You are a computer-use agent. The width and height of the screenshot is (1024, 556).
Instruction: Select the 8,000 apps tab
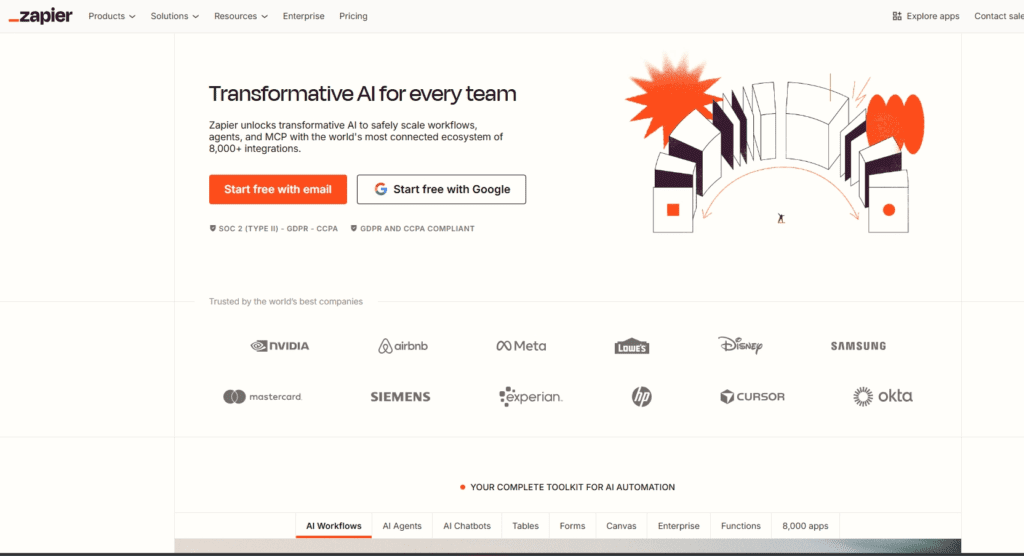pos(805,526)
